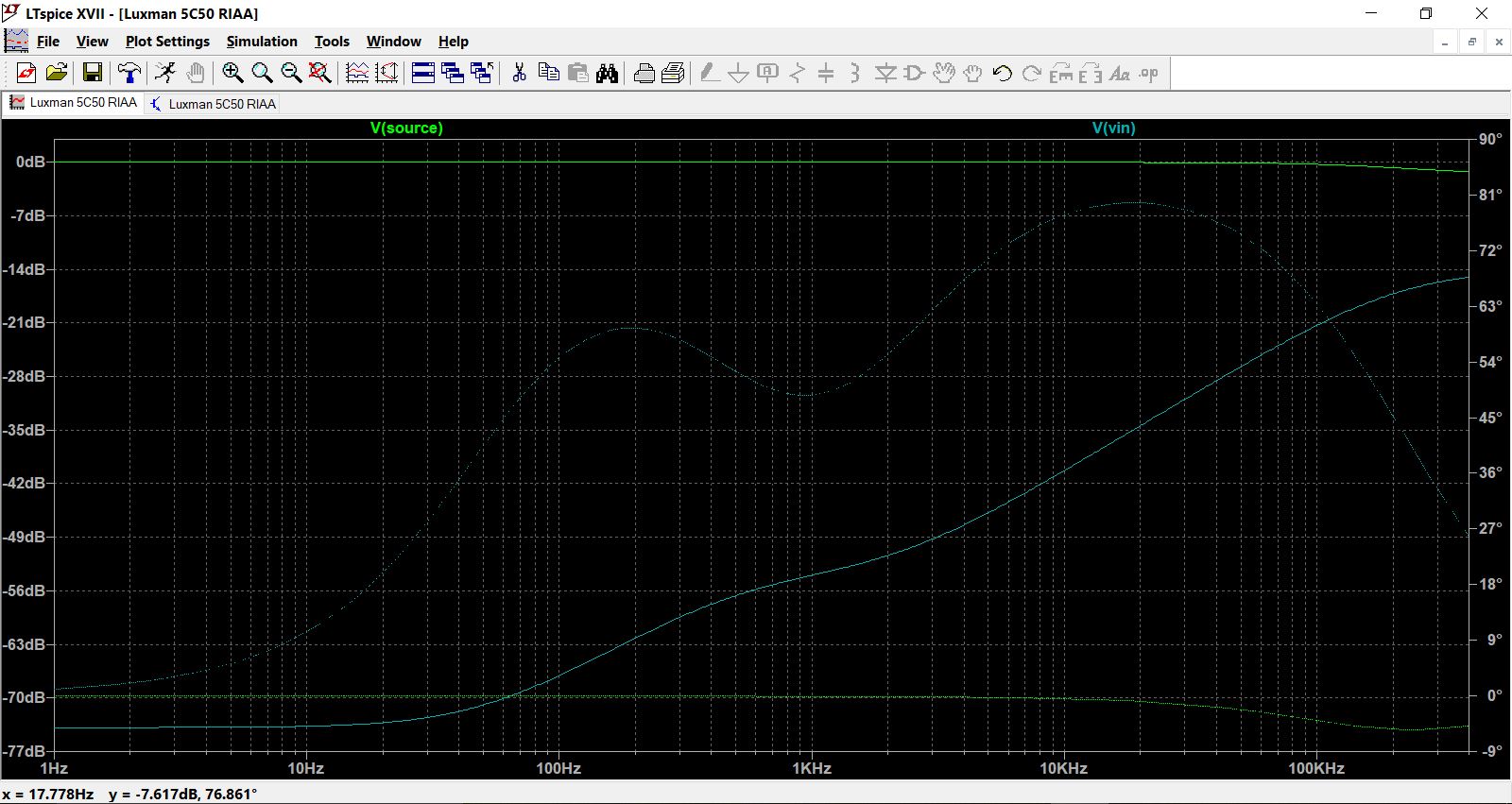Screen dimensions: 1512x804
Task: Switch to the Luxman 5C50 RIAA schematic tab
Action: pyautogui.click(x=214, y=104)
